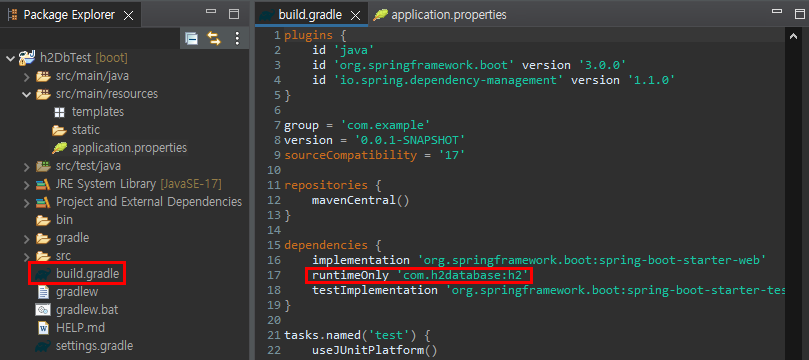Select build.gradle in Package Explorer

(x=88, y=274)
